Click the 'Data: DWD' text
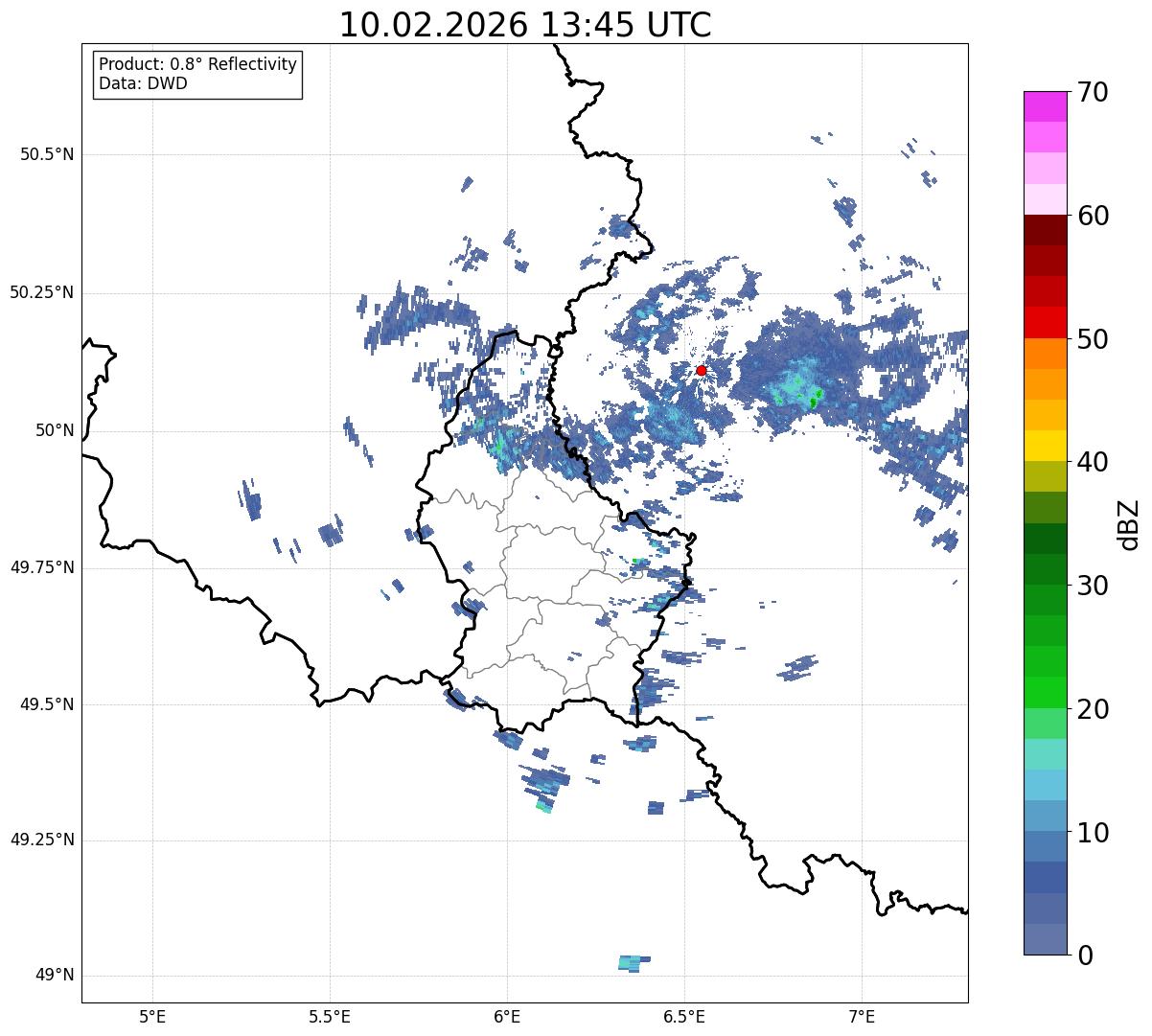The width and height of the screenshot is (1152, 1036). tap(143, 83)
